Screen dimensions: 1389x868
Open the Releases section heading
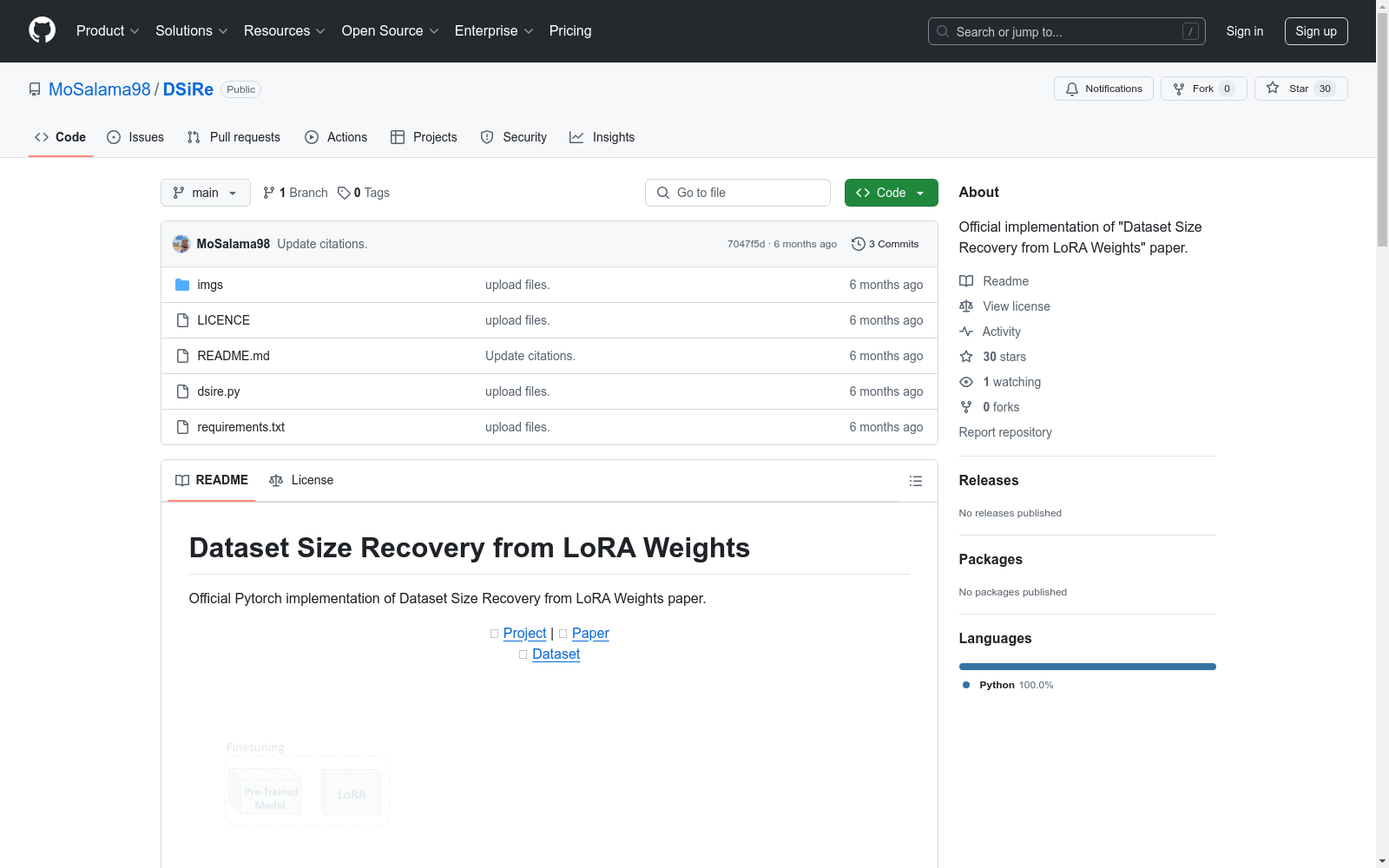[989, 480]
